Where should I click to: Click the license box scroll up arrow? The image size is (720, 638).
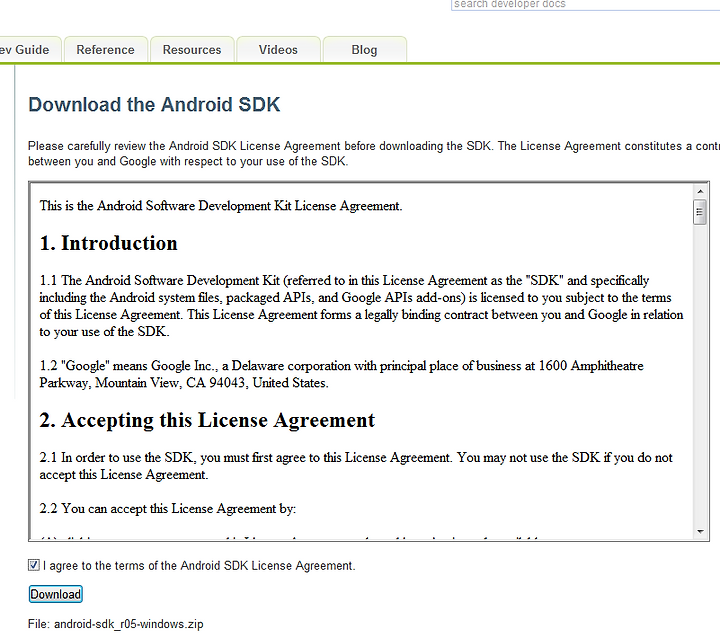point(700,191)
